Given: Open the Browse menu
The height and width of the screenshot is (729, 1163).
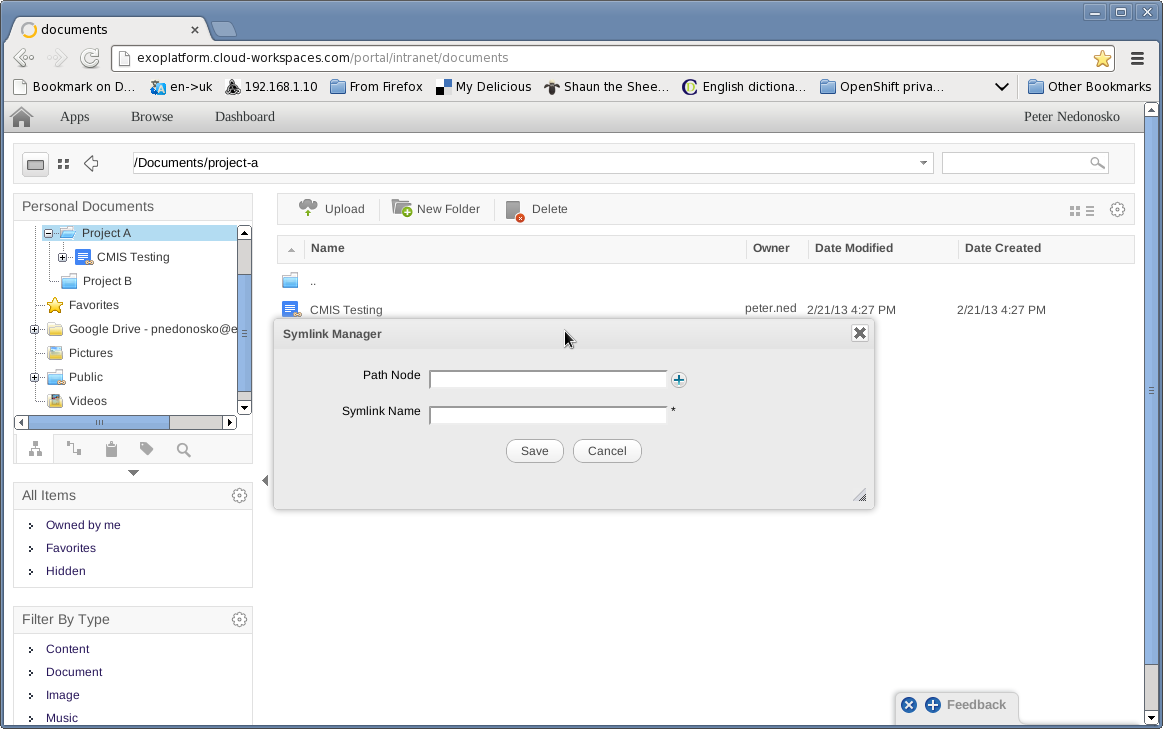Looking at the screenshot, I should 152,117.
